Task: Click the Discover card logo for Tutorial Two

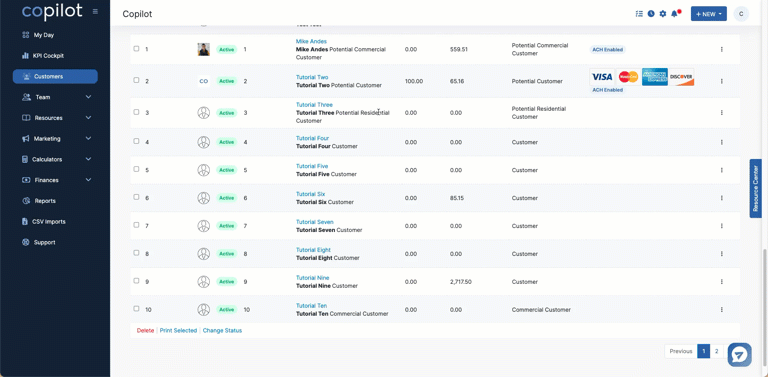Action: pyautogui.click(x=681, y=77)
